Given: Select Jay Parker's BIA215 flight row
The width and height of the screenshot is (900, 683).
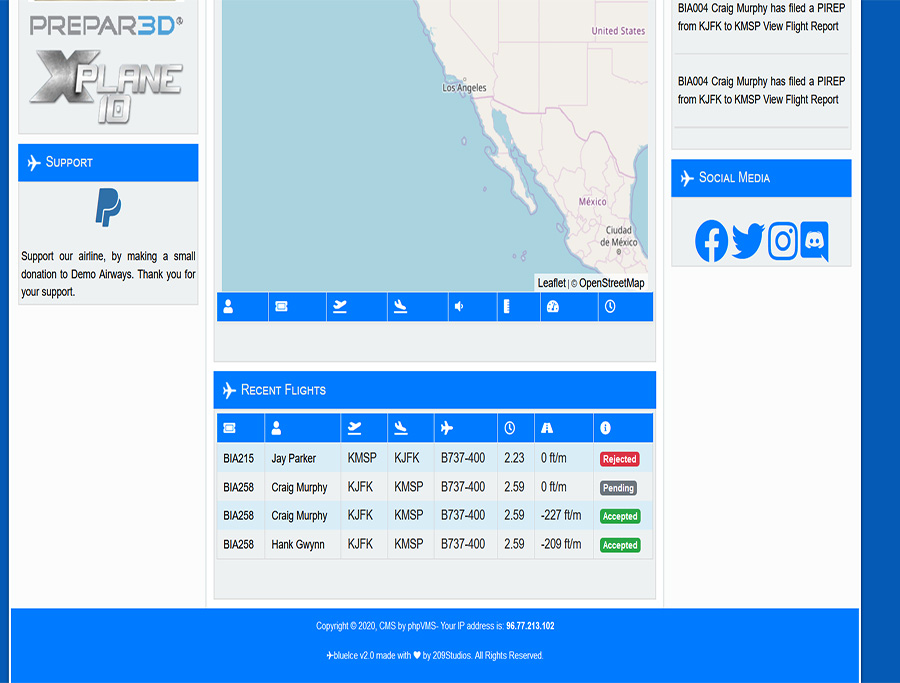Looking at the screenshot, I should (x=293, y=459).
